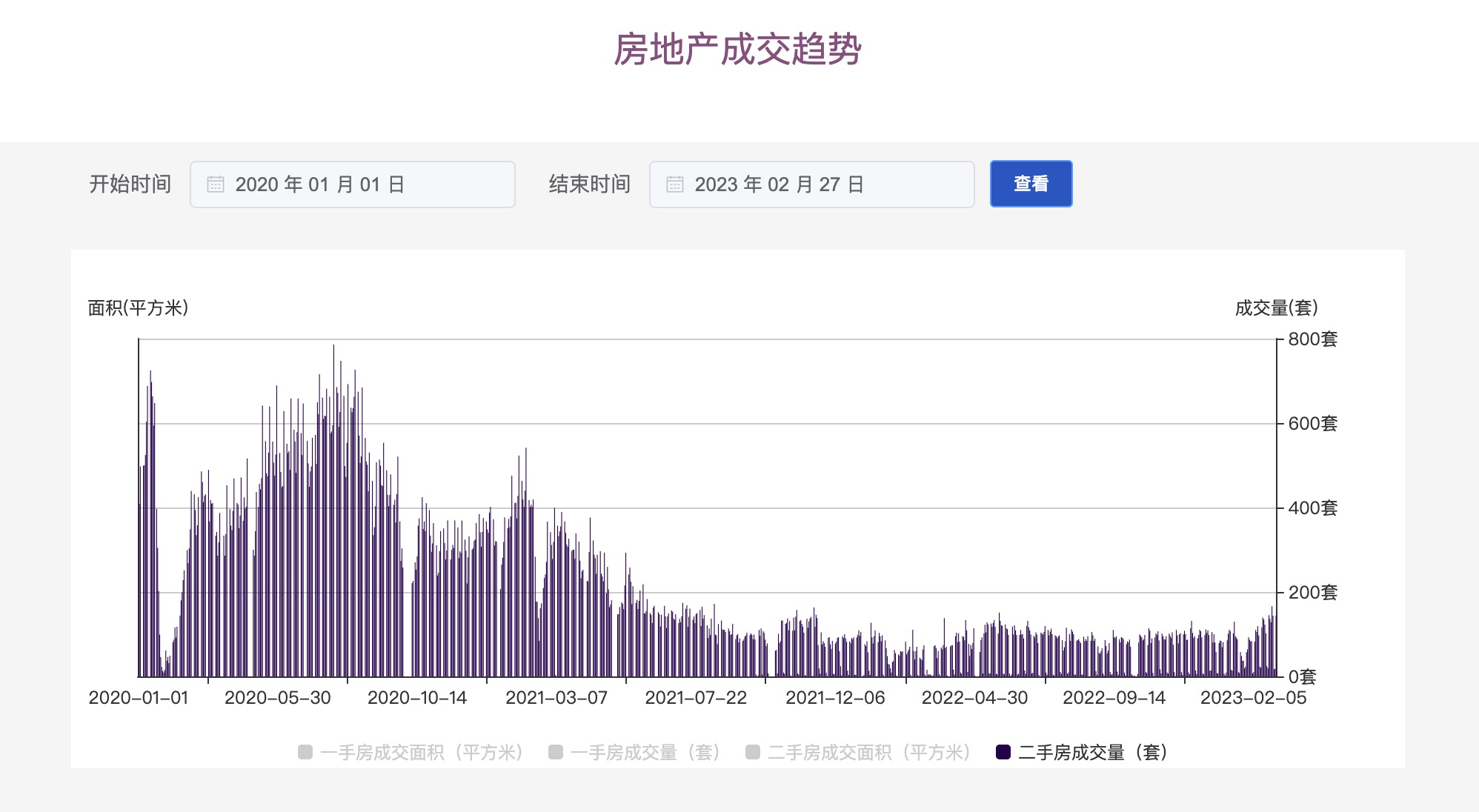Toggle 一手房成交量 legend series

645,753
